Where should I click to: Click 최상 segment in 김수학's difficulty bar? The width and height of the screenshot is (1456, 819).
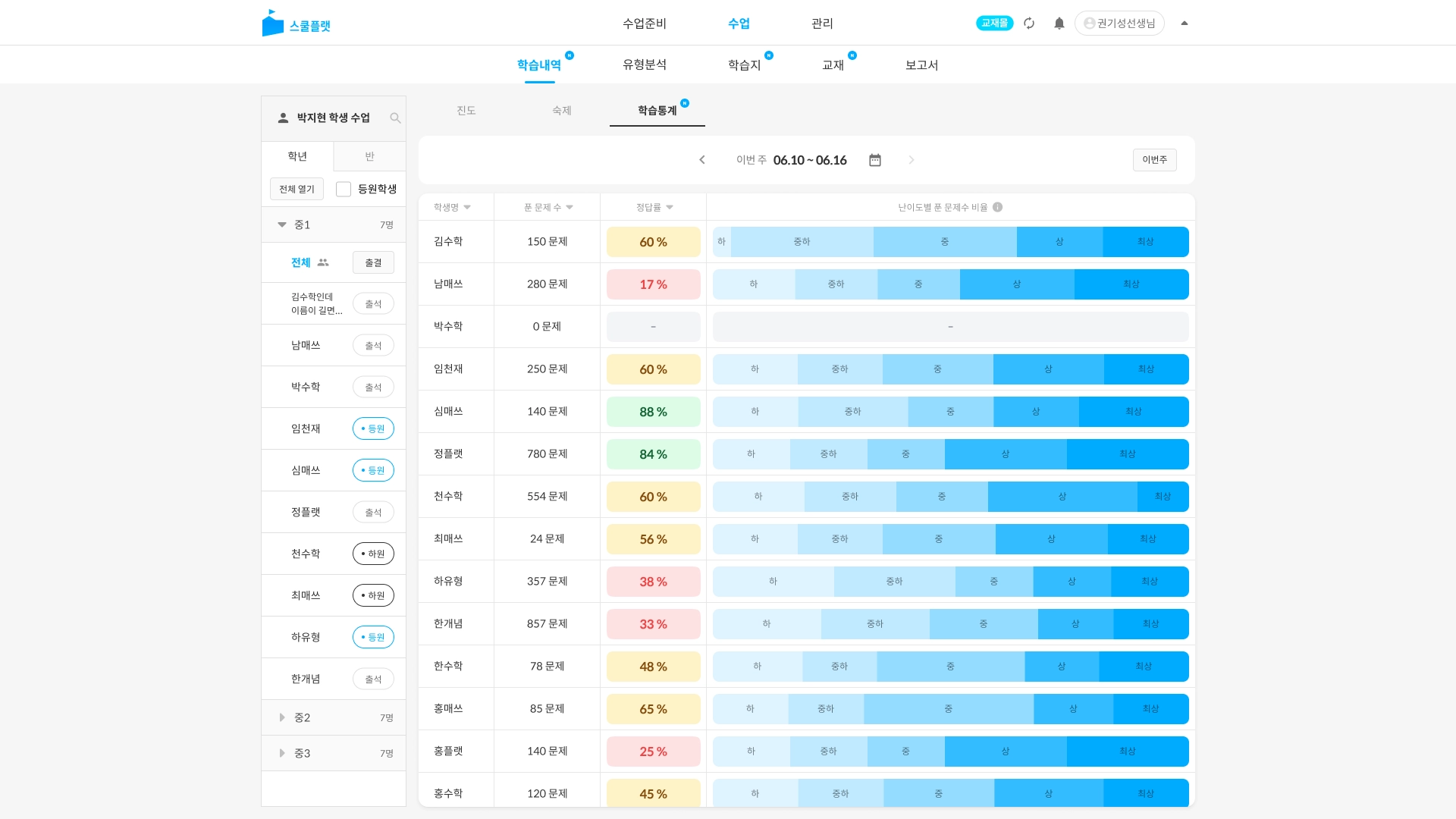[1145, 242]
